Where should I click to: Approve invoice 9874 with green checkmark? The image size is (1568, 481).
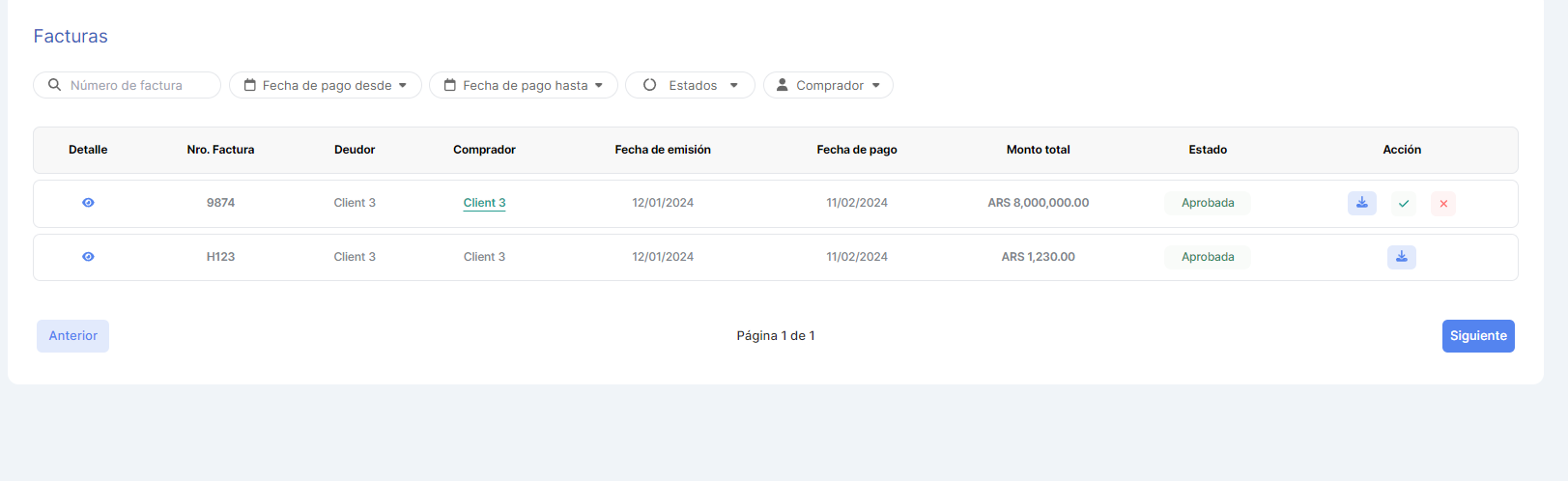point(1403,204)
